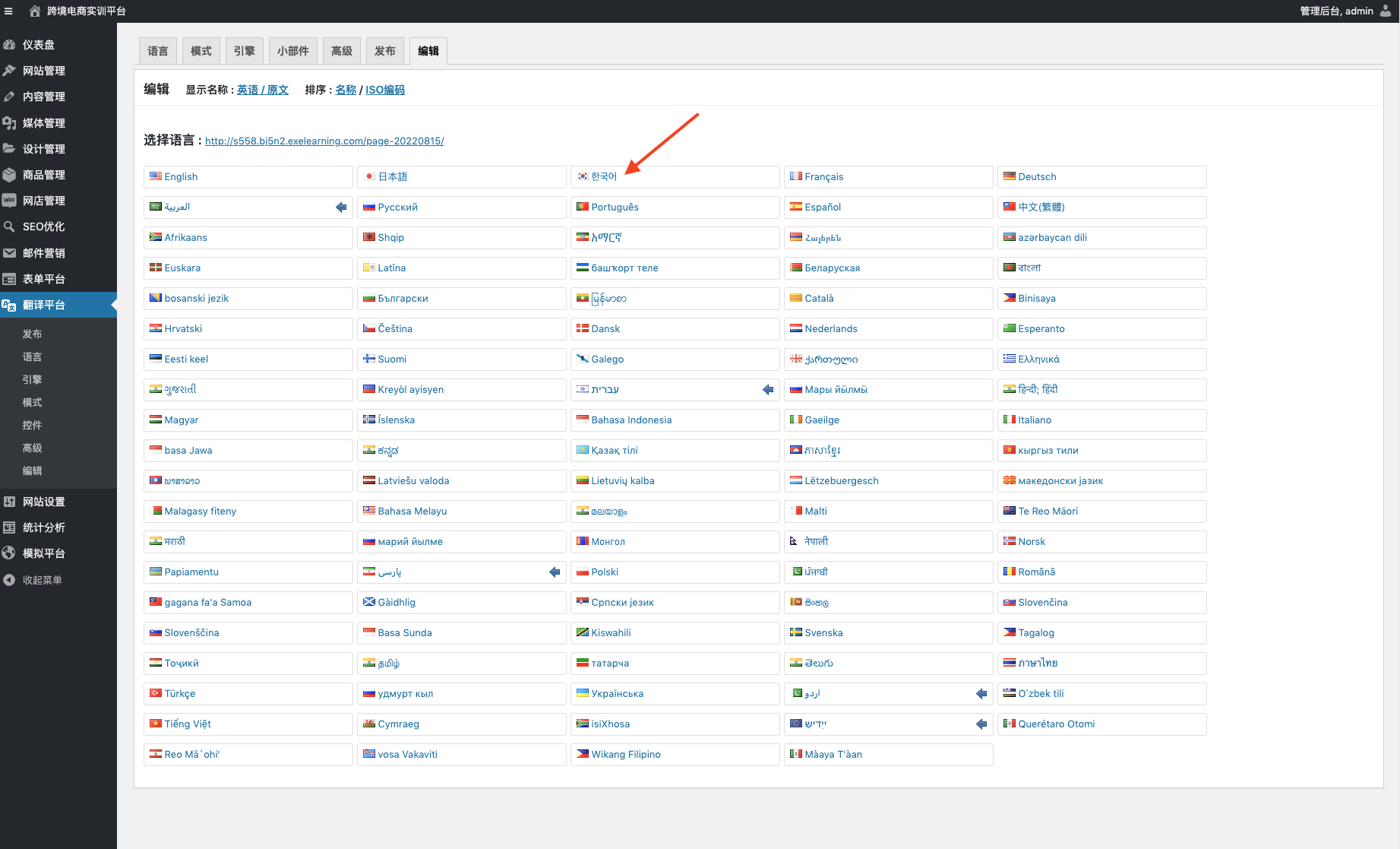
Task: Click the 网站管理 pin icon in sidebar
Action: (x=9, y=71)
